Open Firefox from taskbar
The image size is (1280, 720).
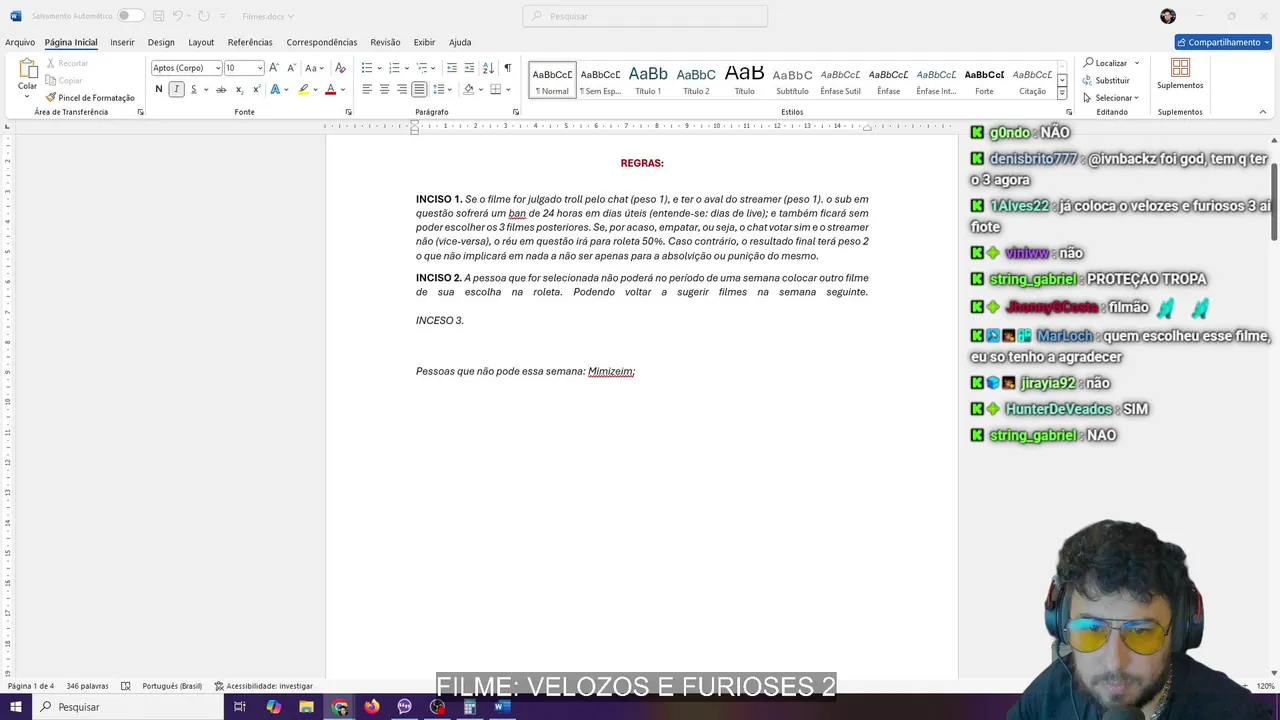tap(372, 707)
